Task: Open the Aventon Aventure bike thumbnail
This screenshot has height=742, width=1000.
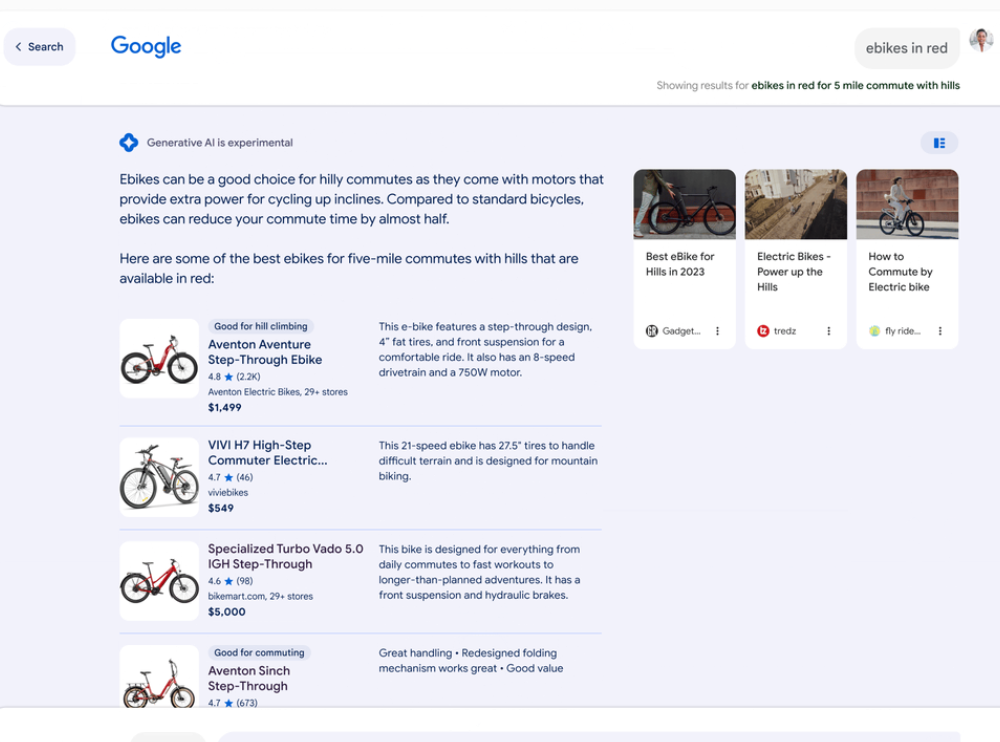Action: point(159,359)
